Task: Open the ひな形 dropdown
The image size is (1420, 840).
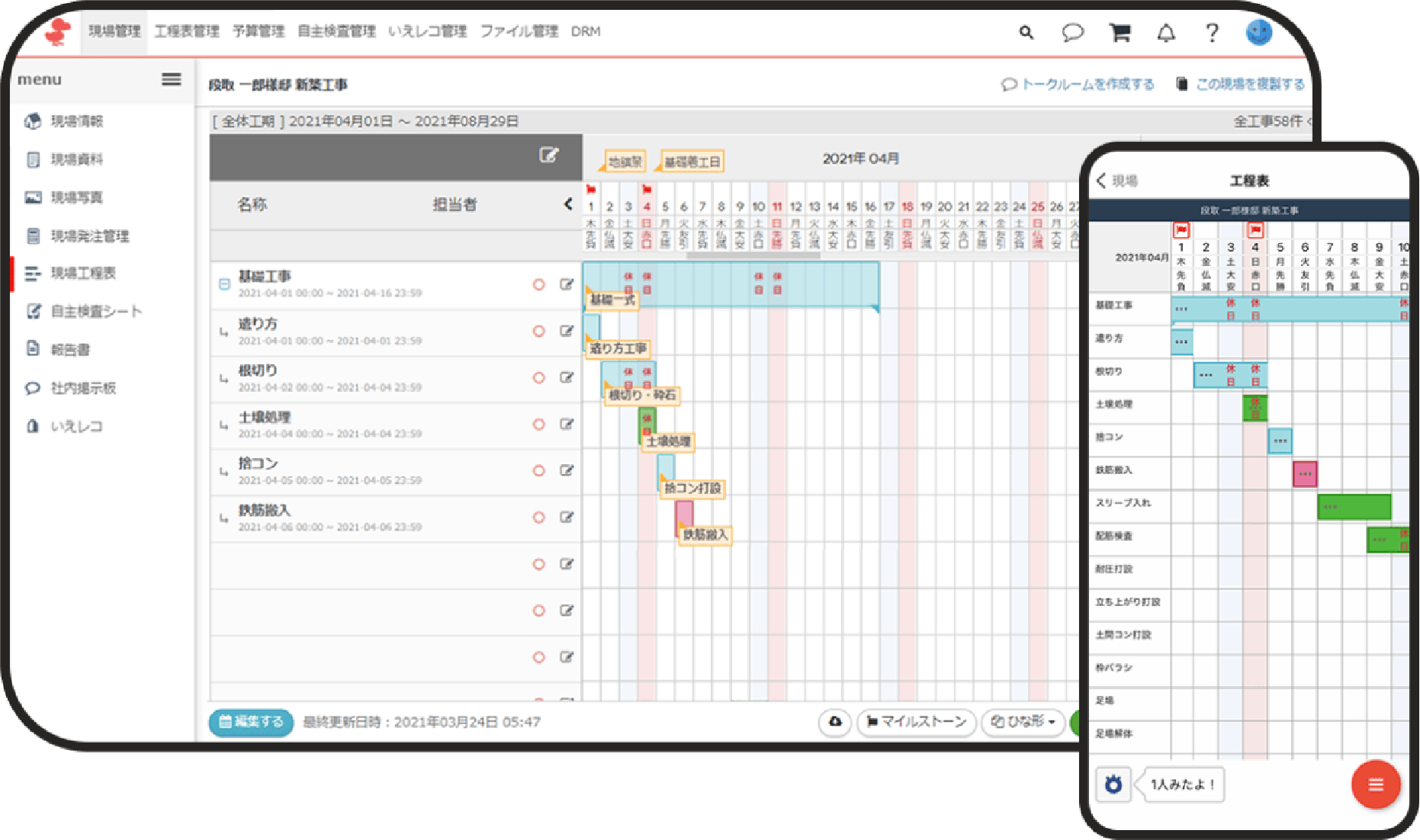Action: tap(1024, 721)
